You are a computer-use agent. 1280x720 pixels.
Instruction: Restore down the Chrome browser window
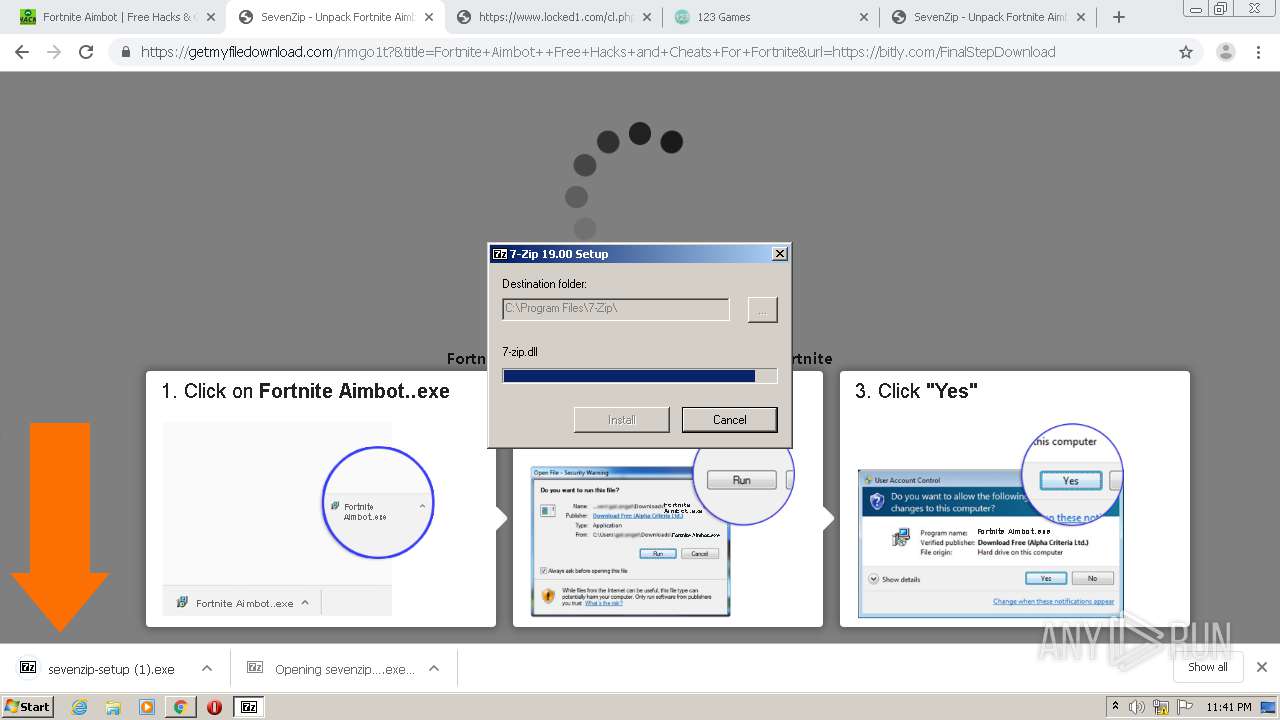1221,8
